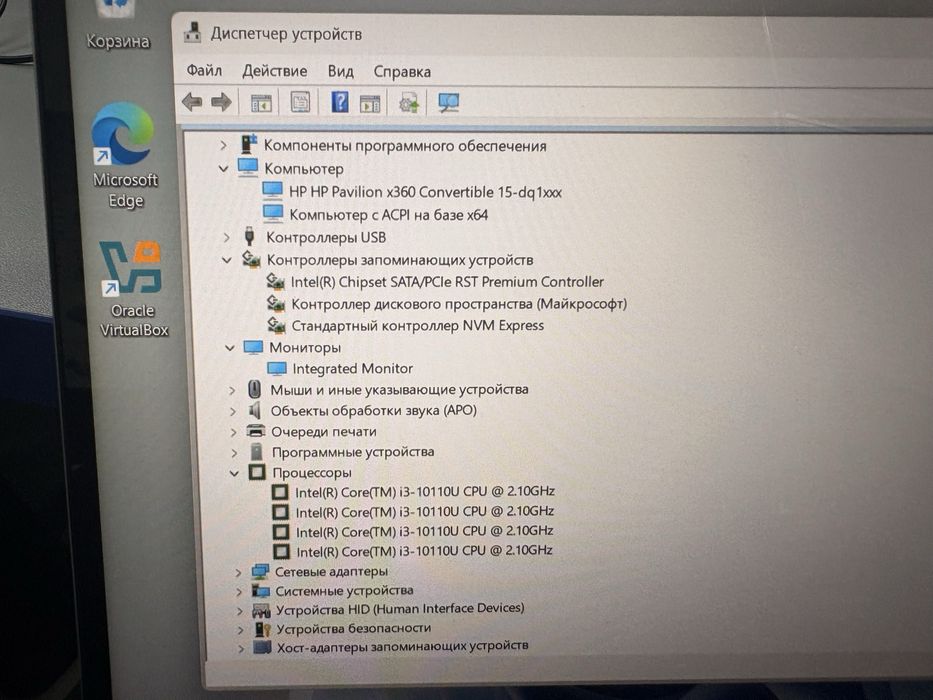Open the Microsoft Edge desktop shortcut
Screen dimensions: 933x700
coord(125,156)
